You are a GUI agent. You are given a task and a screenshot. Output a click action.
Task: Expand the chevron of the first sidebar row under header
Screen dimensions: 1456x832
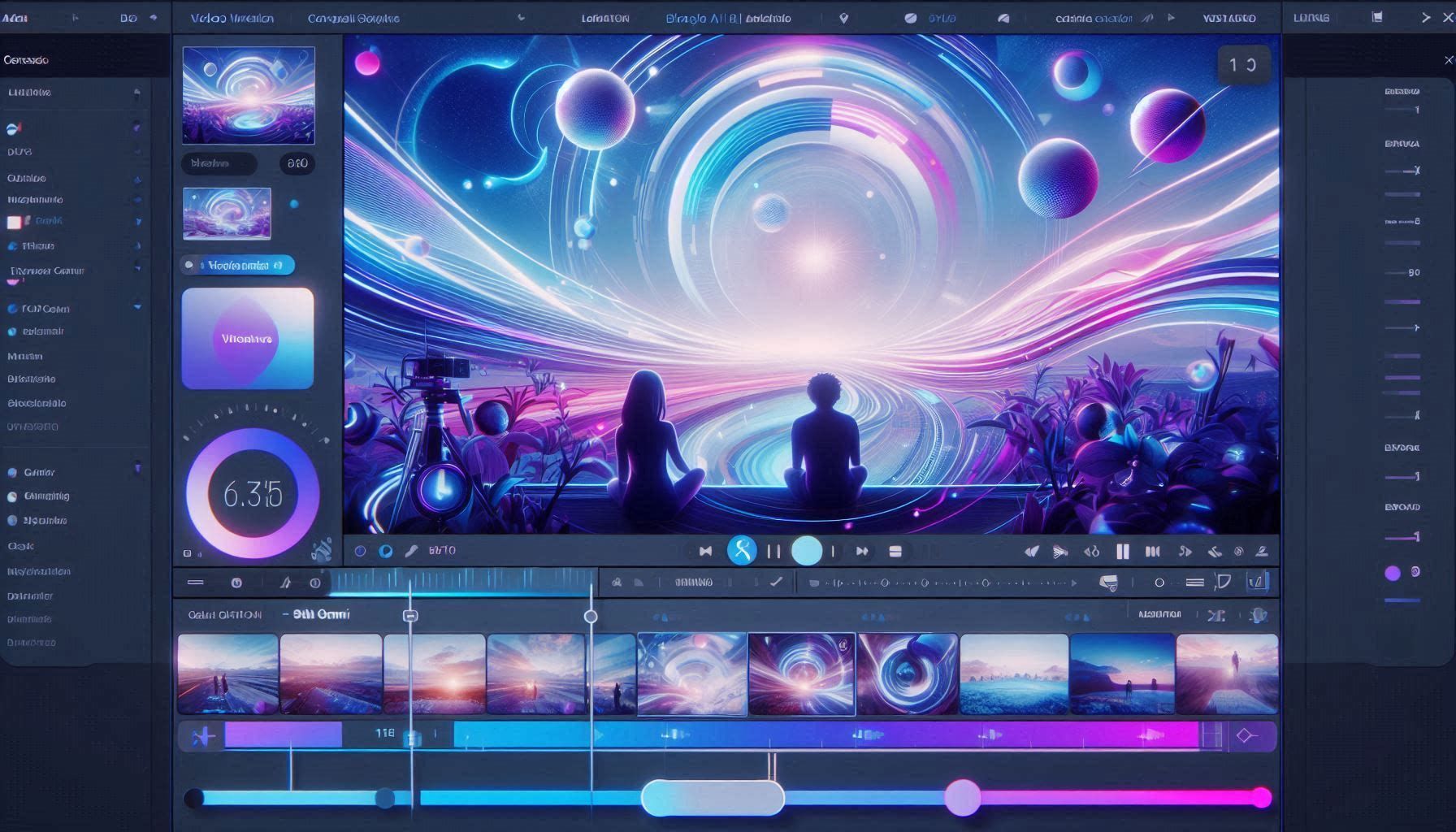137,93
